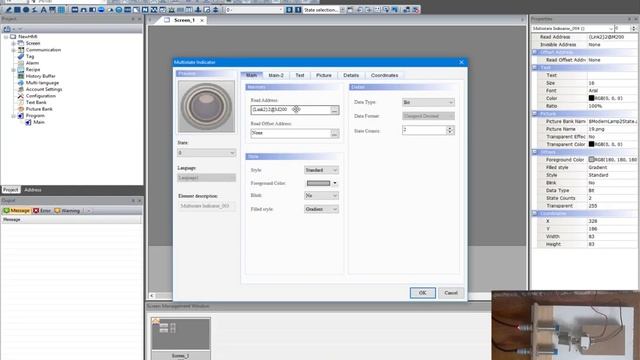Click previous state arrow icon left of State selection
This screenshot has height=360, width=640.
tap(289, 9)
